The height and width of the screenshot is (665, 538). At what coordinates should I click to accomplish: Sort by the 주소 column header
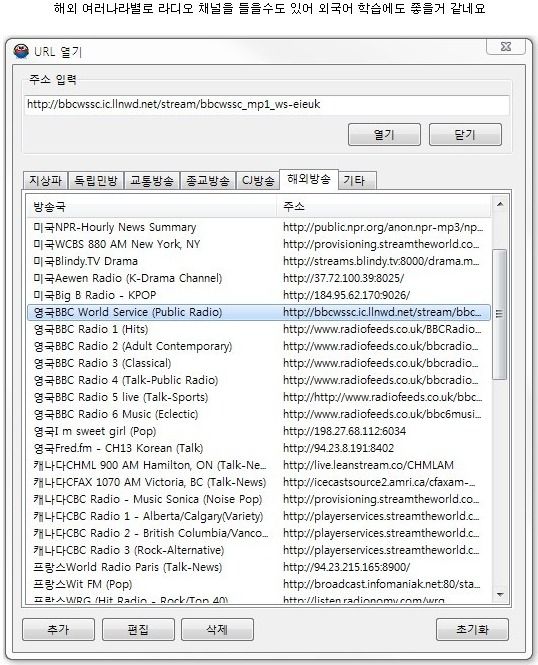384,207
